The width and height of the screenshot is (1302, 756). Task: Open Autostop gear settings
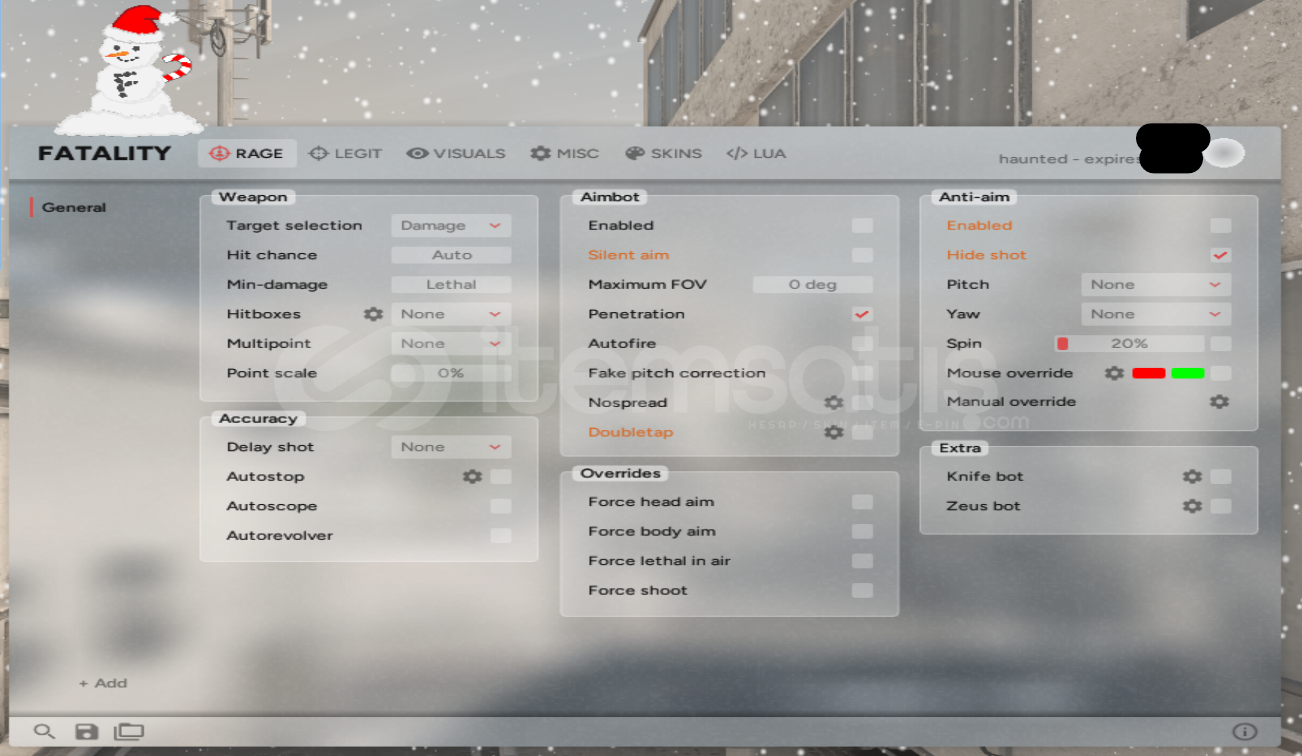[472, 477]
